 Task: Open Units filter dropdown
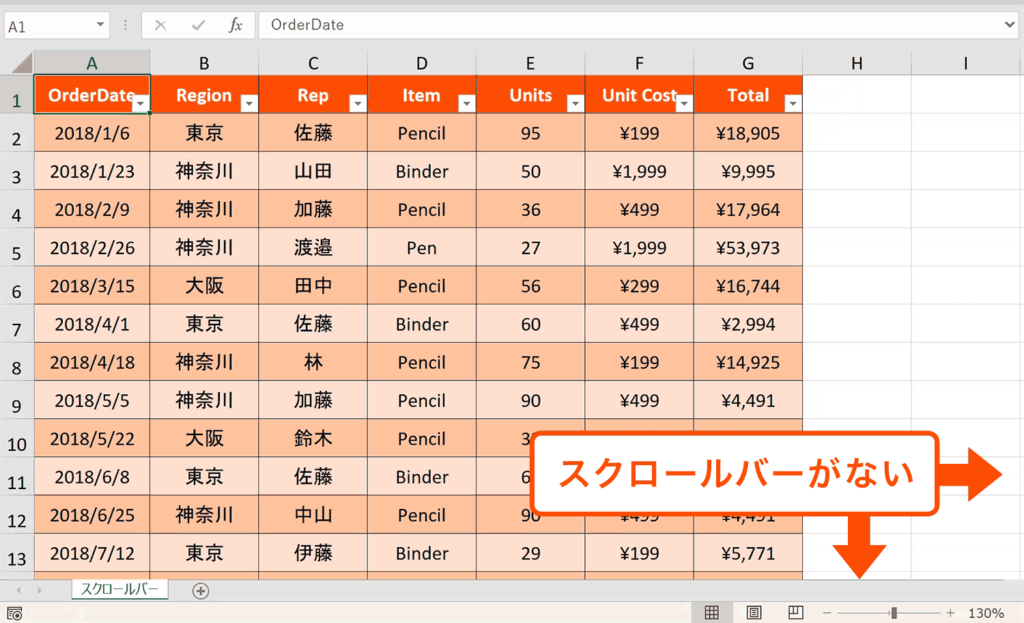[x=575, y=103]
